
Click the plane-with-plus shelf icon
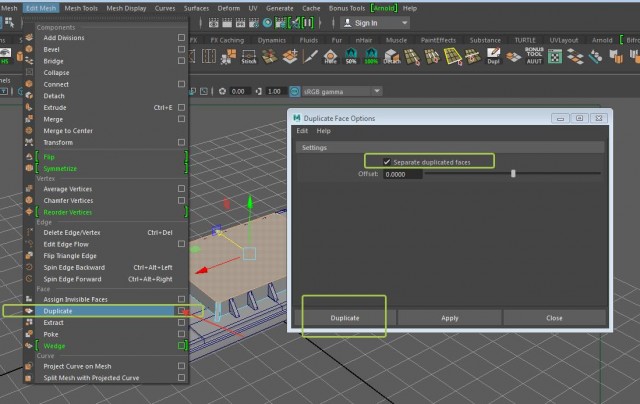coord(290,57)
